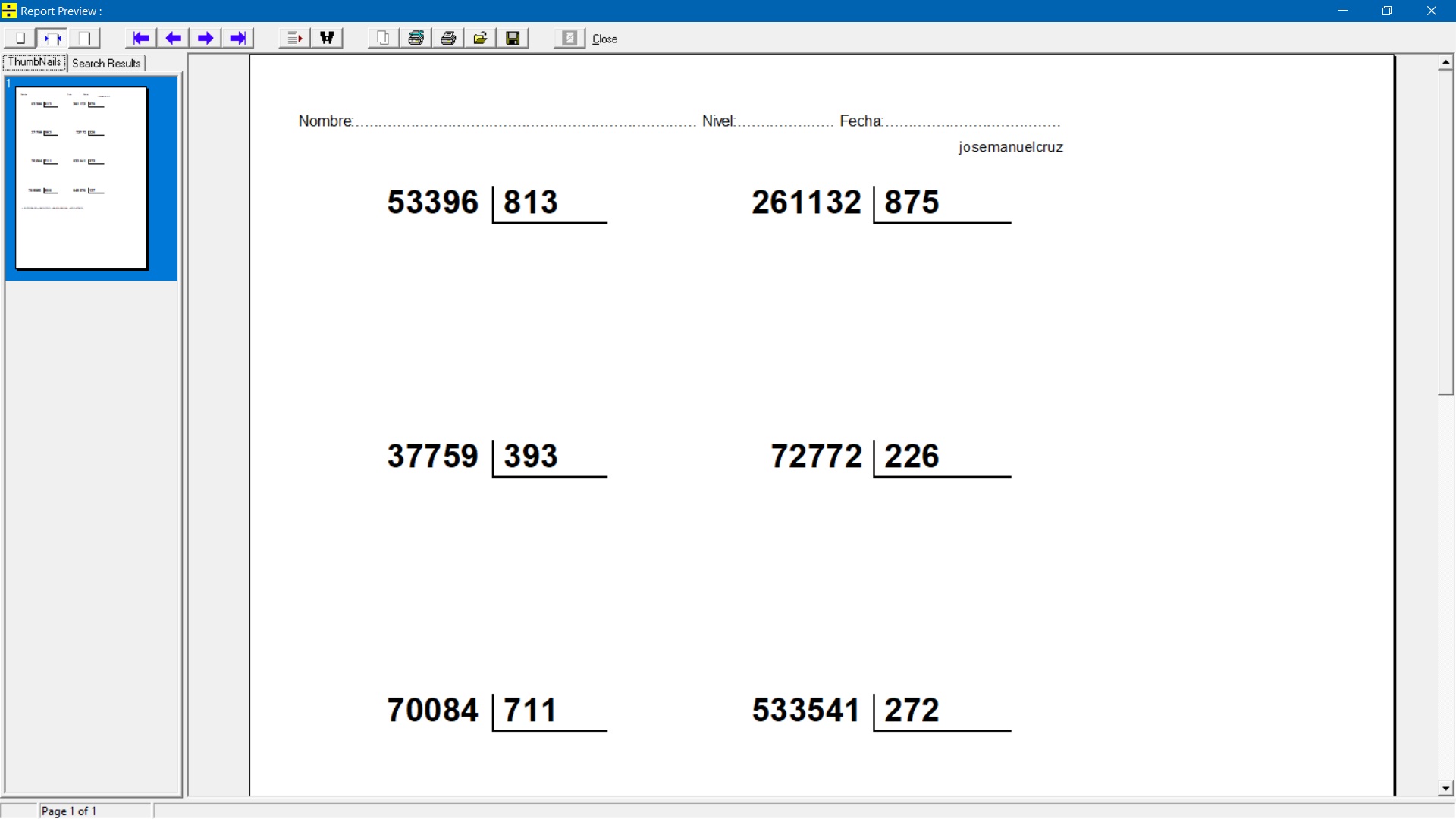Click the next page arrow
Image resolution: width=1456 pixels, height=819 pixels.
click(x=206, y=38)
